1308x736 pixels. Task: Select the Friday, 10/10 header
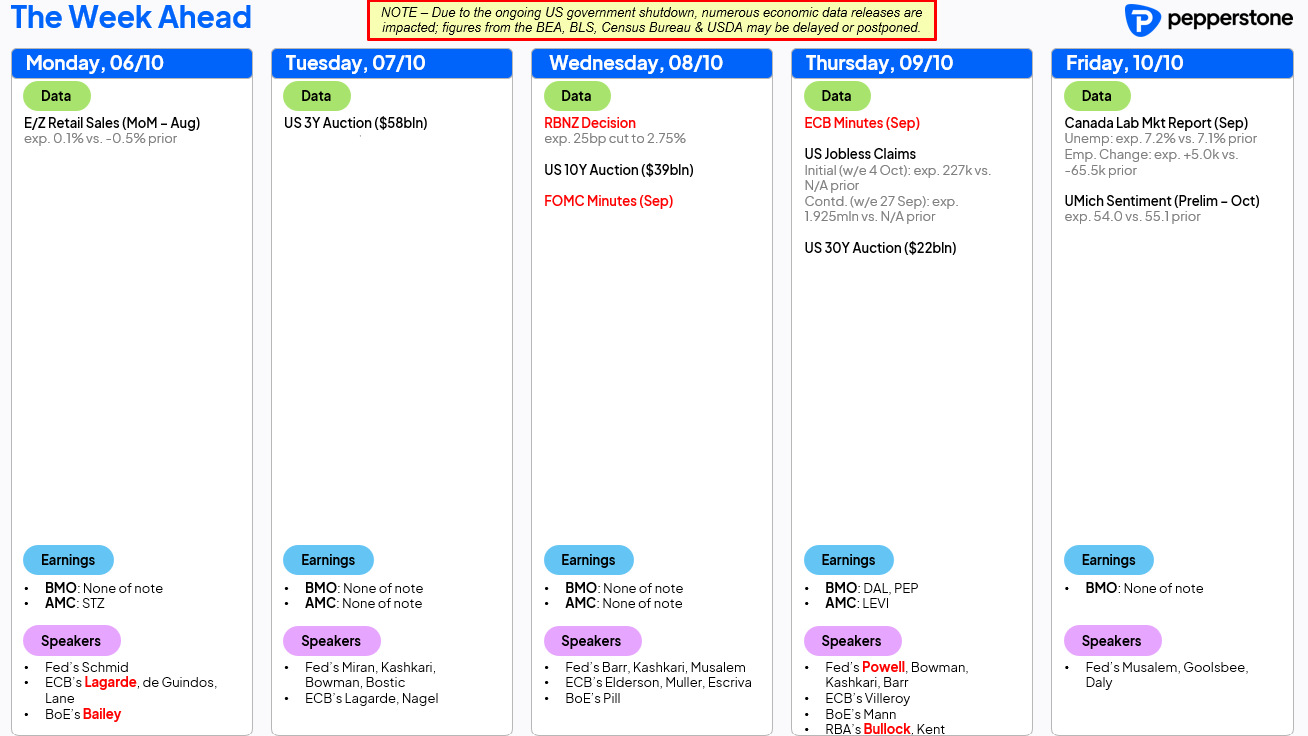click(x=1172, y=63)
